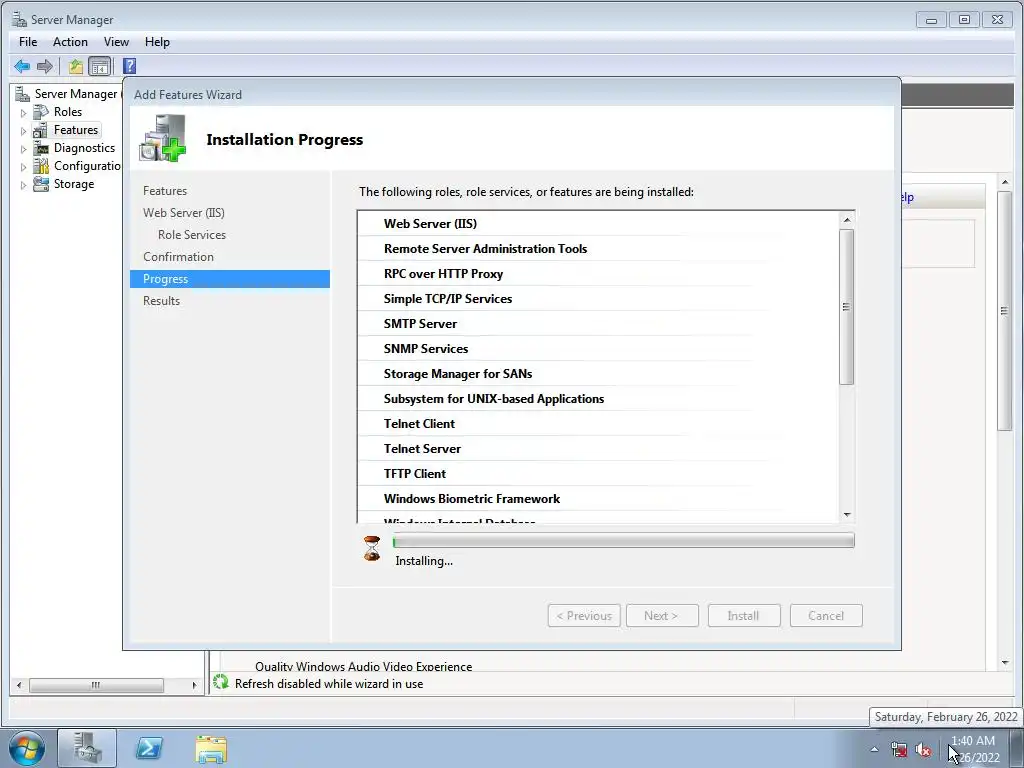Open the Windows Start orb
Viewport: 1024px width, 768px height.
coord(26,748)
